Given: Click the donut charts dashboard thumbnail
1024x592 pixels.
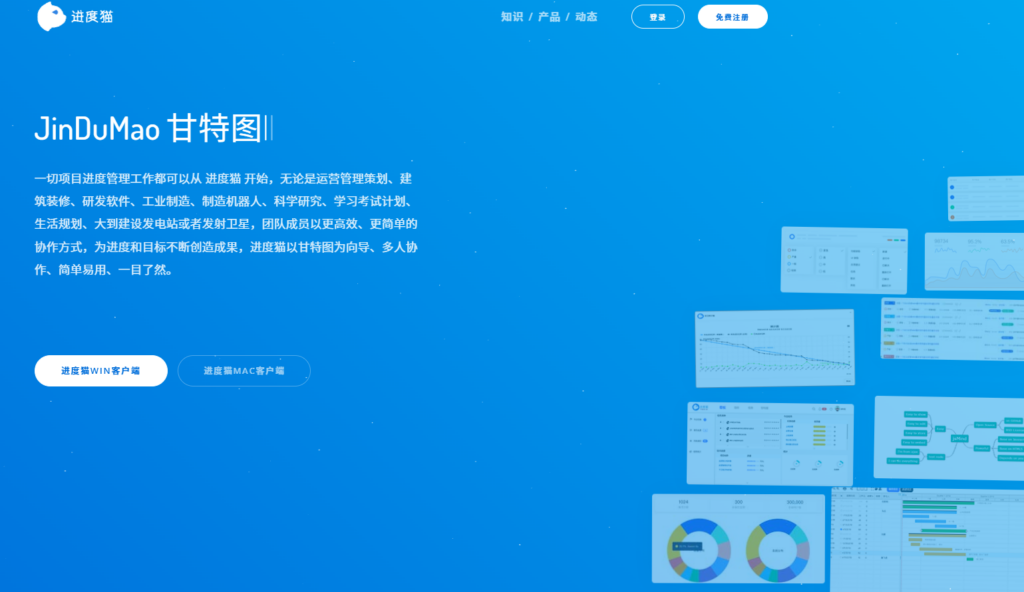Looking at the screenshot, I should (740, 538).
